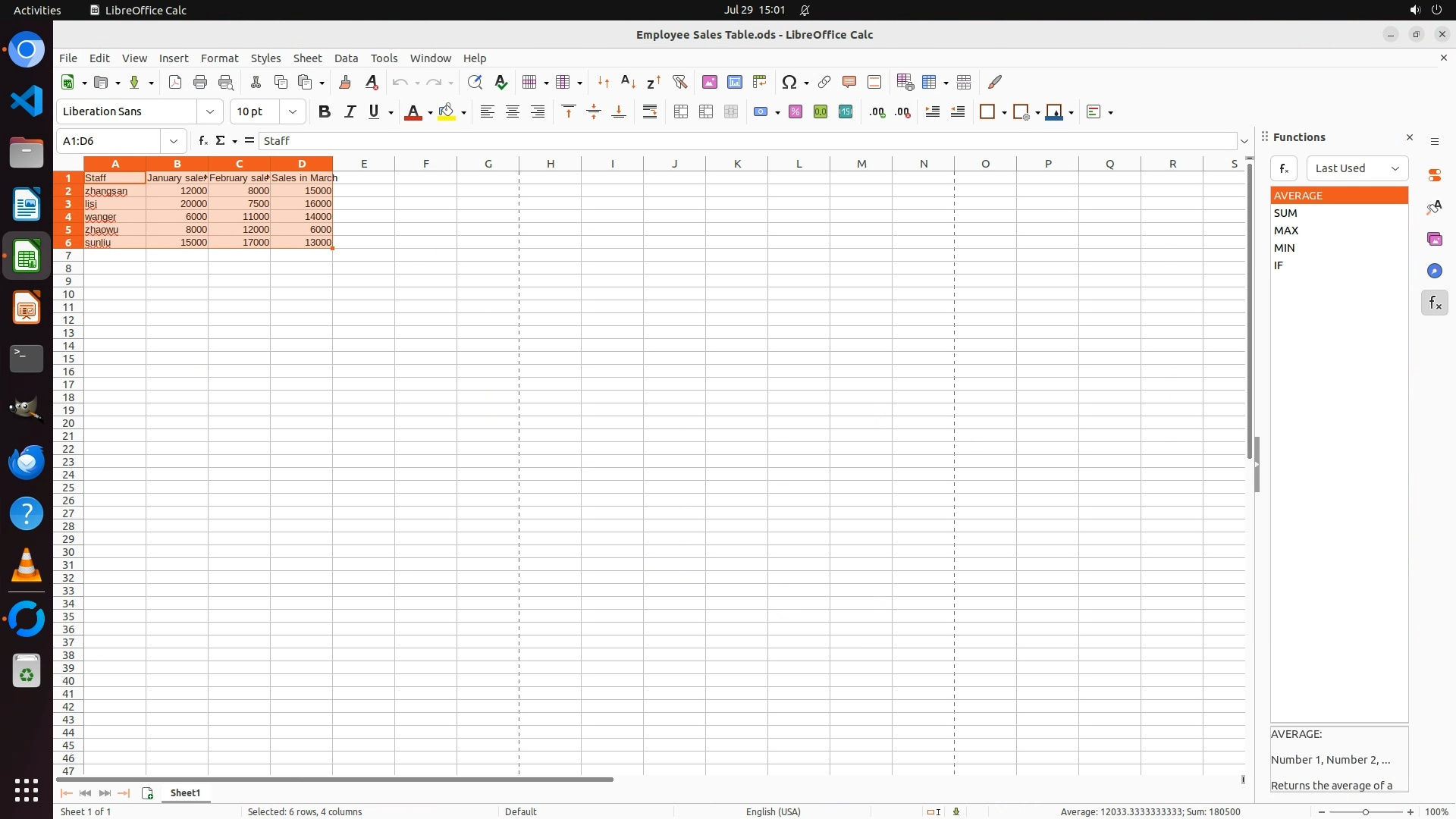Apply the yellow background highlighting color

447,112
